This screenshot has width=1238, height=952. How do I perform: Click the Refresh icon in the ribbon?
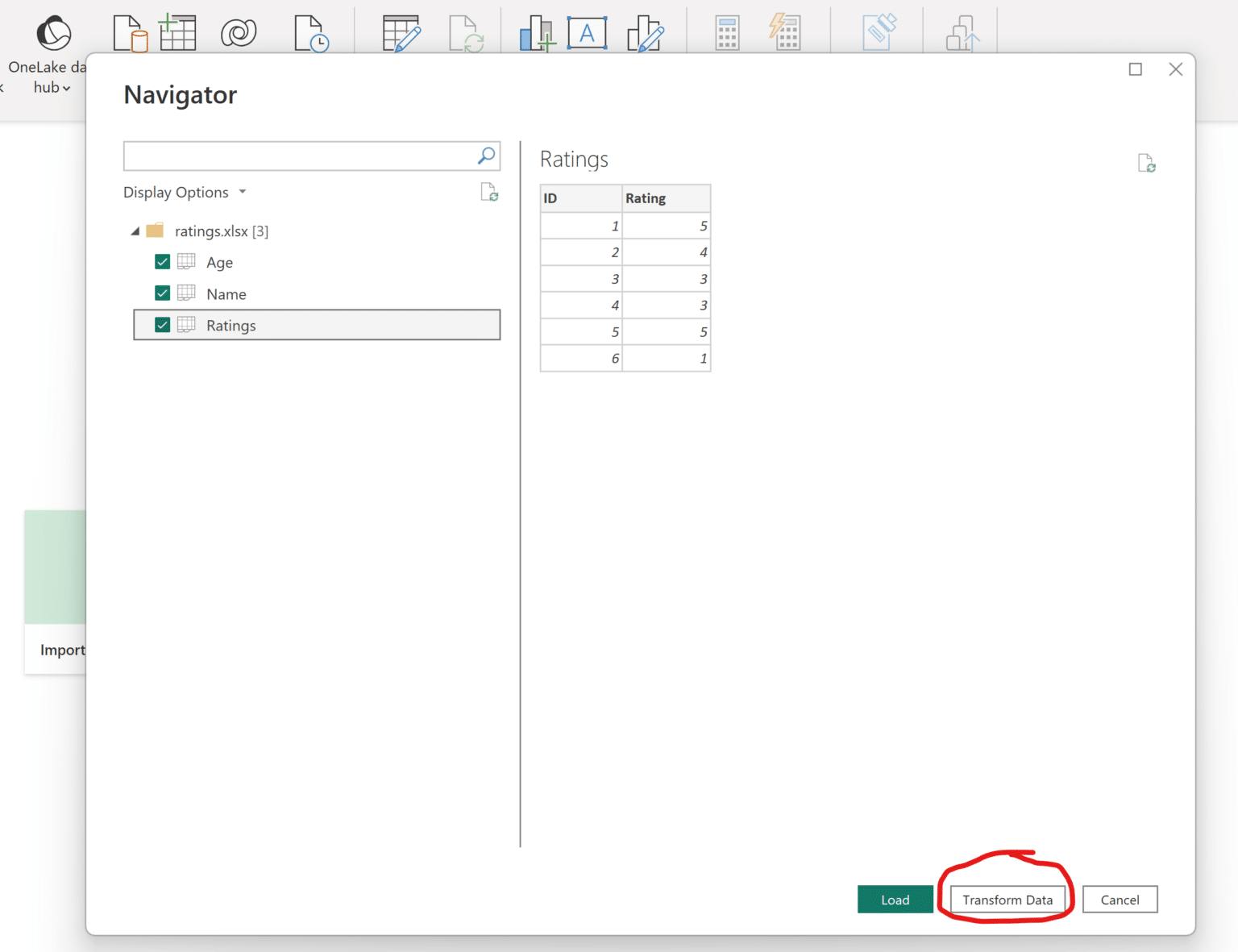[x=467, y=32]
